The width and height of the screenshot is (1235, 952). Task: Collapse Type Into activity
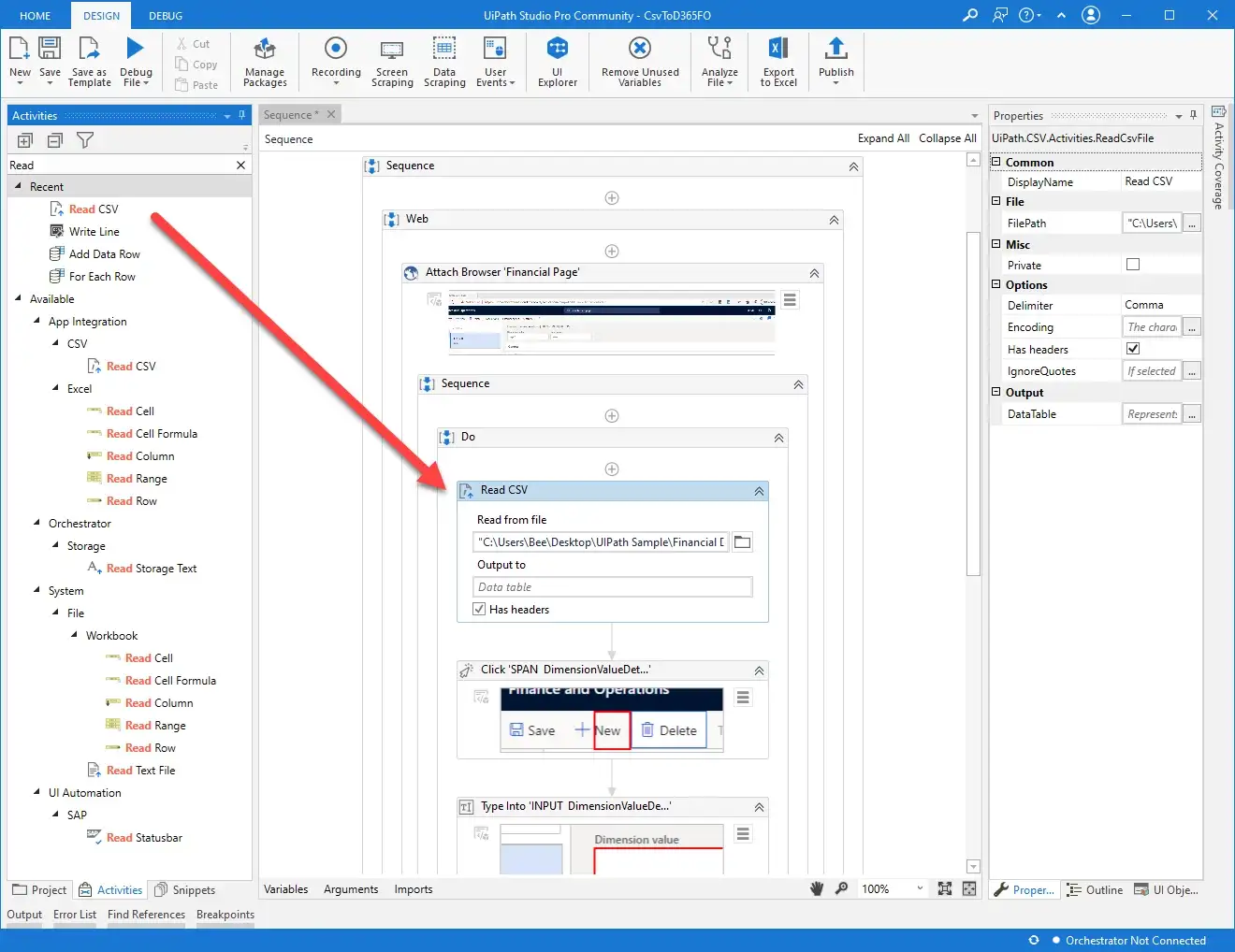(x=759, y=807)
